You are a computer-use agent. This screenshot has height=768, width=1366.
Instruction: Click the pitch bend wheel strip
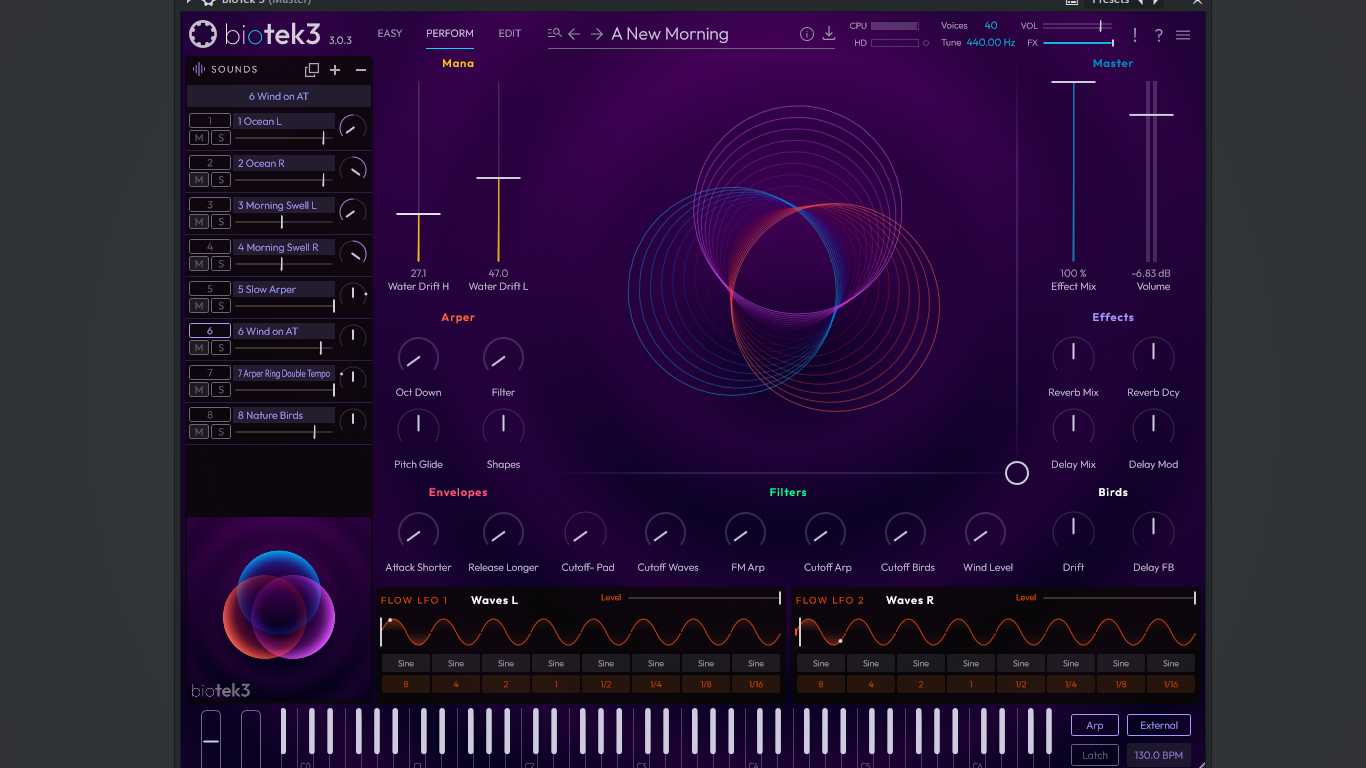coord(211,740)
